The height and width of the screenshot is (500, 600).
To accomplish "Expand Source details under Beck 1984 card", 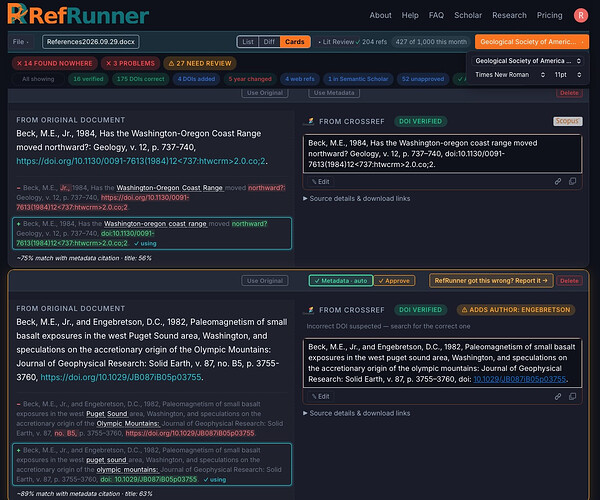I will (x=357, y=199).
